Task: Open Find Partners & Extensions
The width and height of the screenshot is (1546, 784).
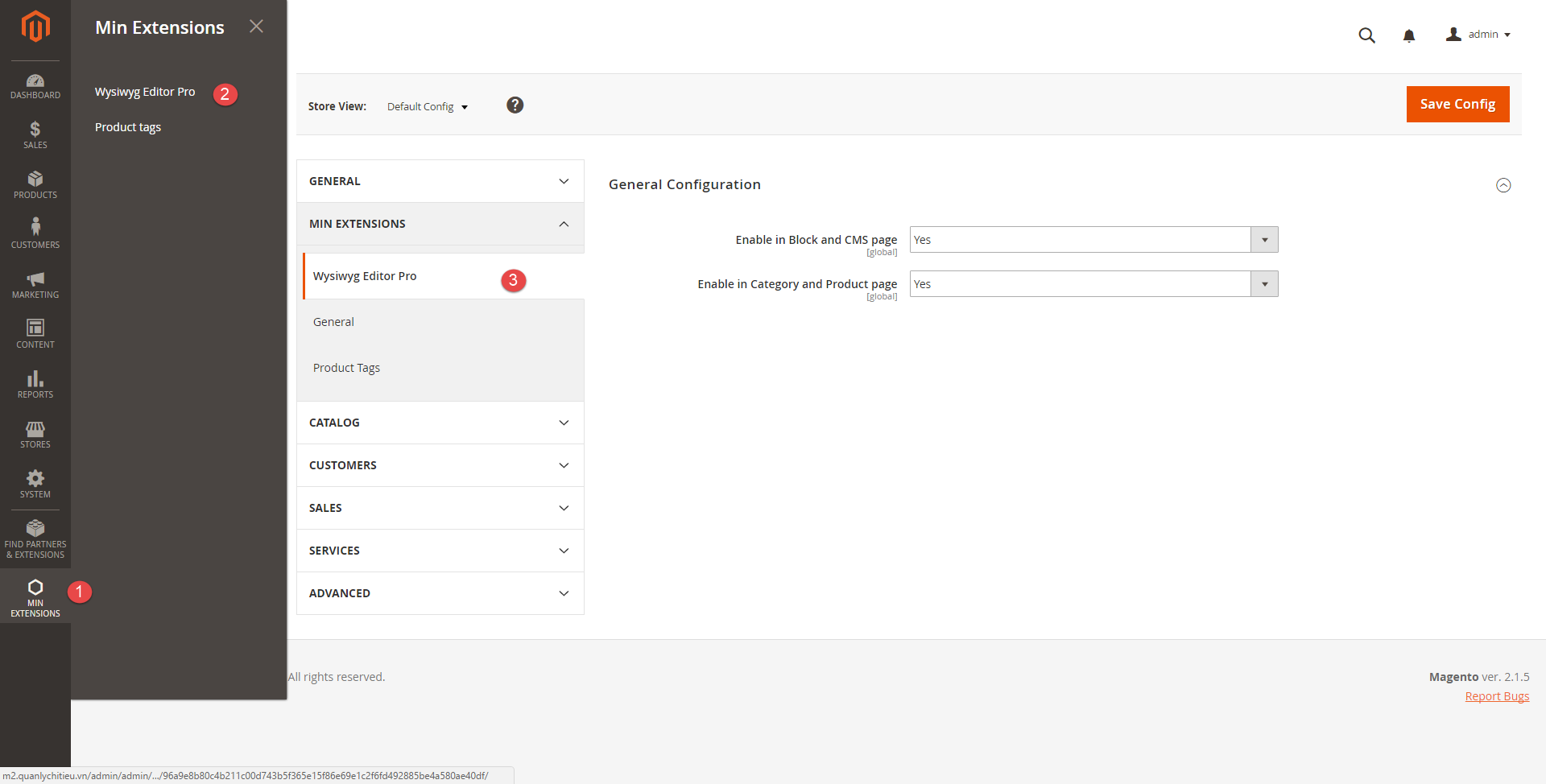Action: coord(35,540)
